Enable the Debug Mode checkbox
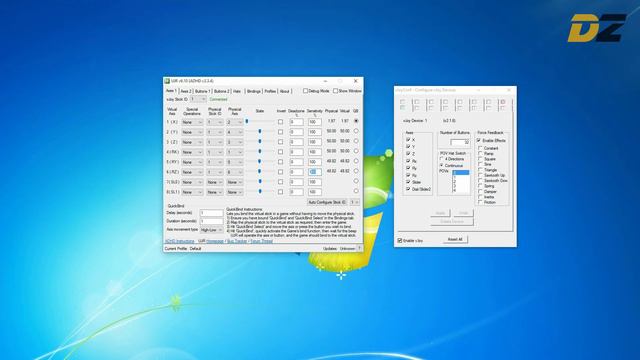640x360 pixels. (x=305, y=91)
